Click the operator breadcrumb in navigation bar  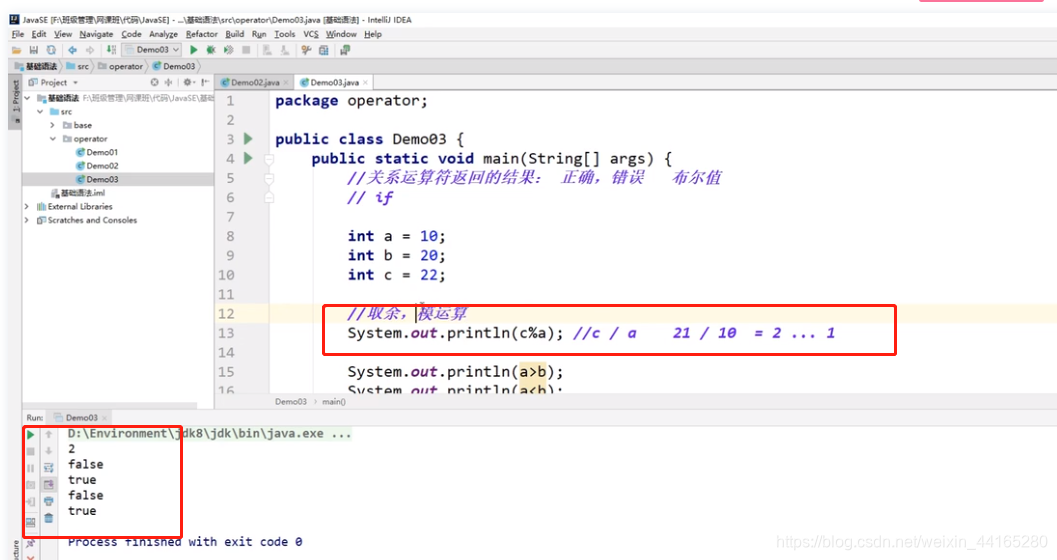click(121, 66)
